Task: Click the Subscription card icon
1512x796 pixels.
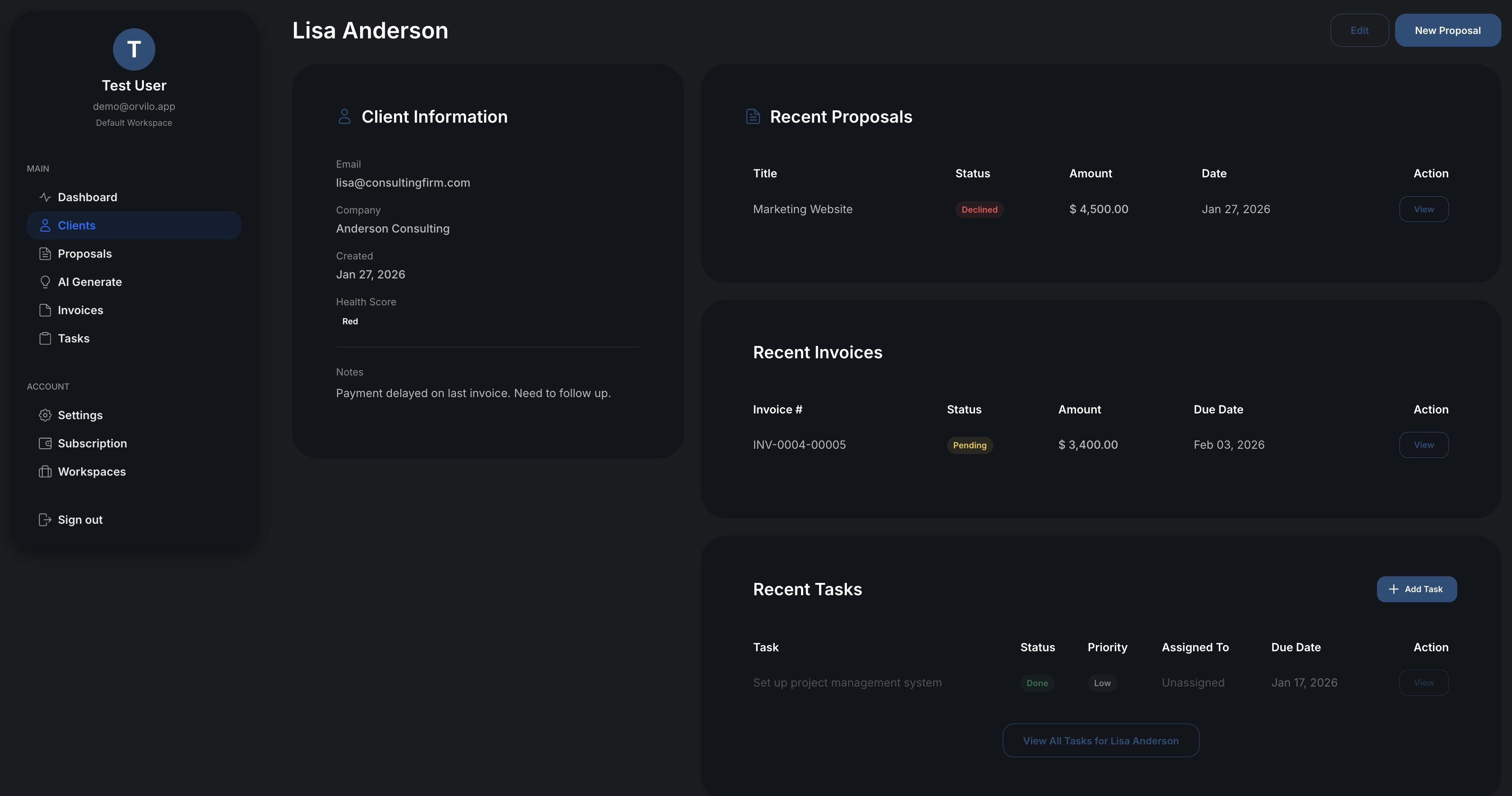Action: [x=45, y=443]
